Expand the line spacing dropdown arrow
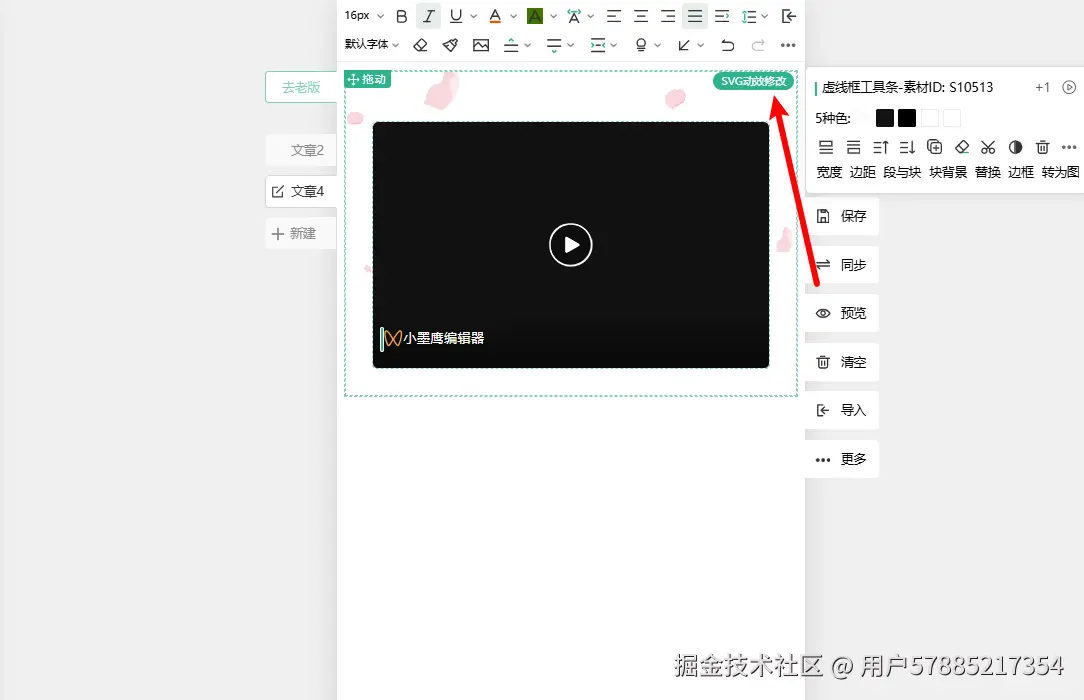 pos(764,16)
